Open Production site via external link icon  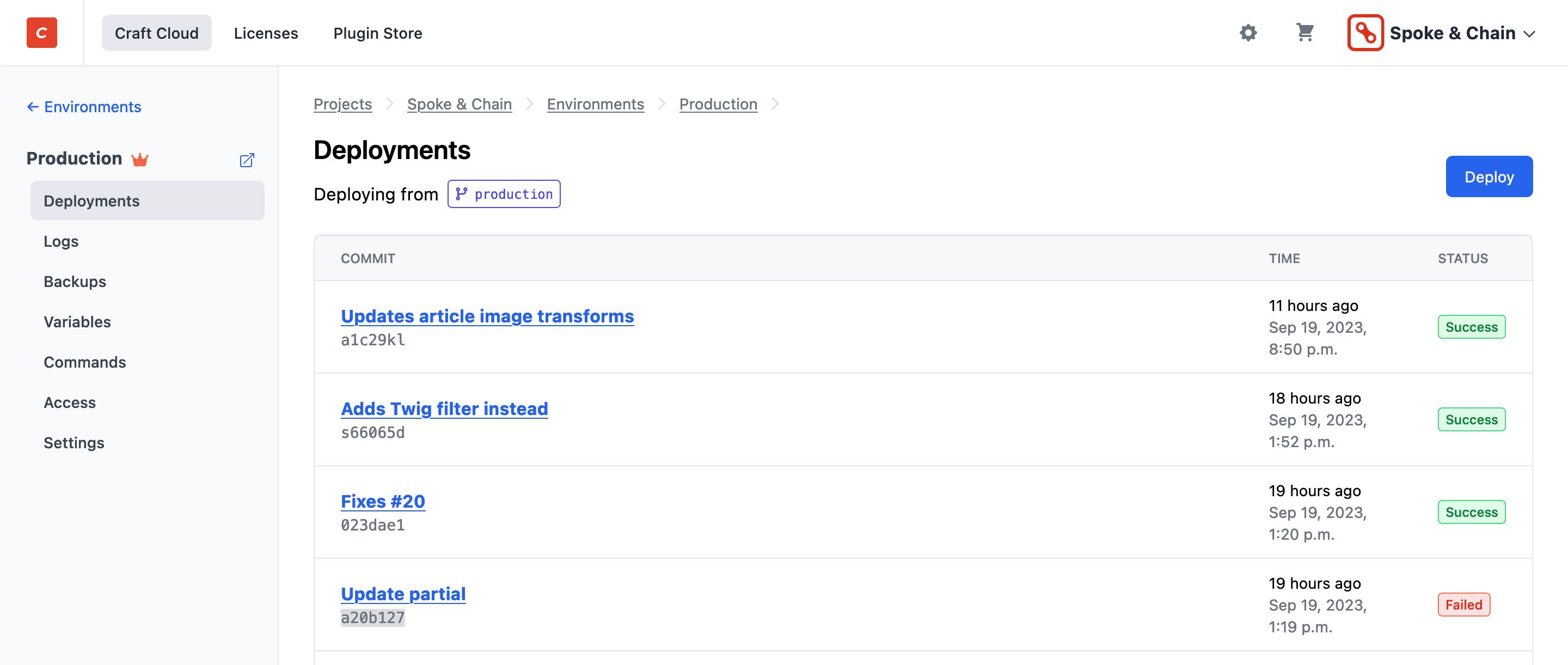247,160
